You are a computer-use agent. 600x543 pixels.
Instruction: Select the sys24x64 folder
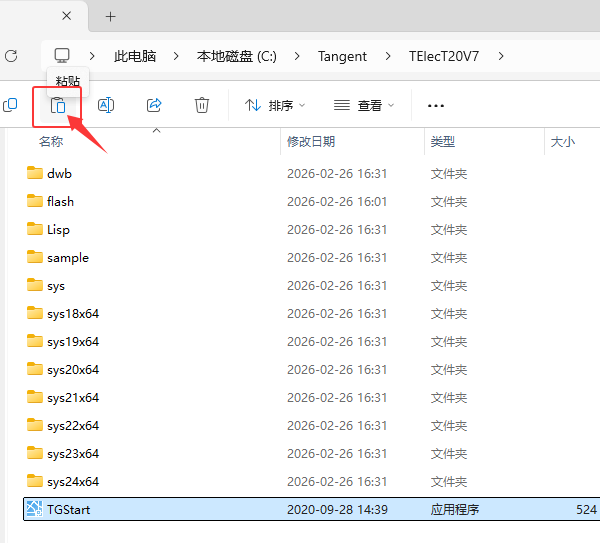point(73,481)
